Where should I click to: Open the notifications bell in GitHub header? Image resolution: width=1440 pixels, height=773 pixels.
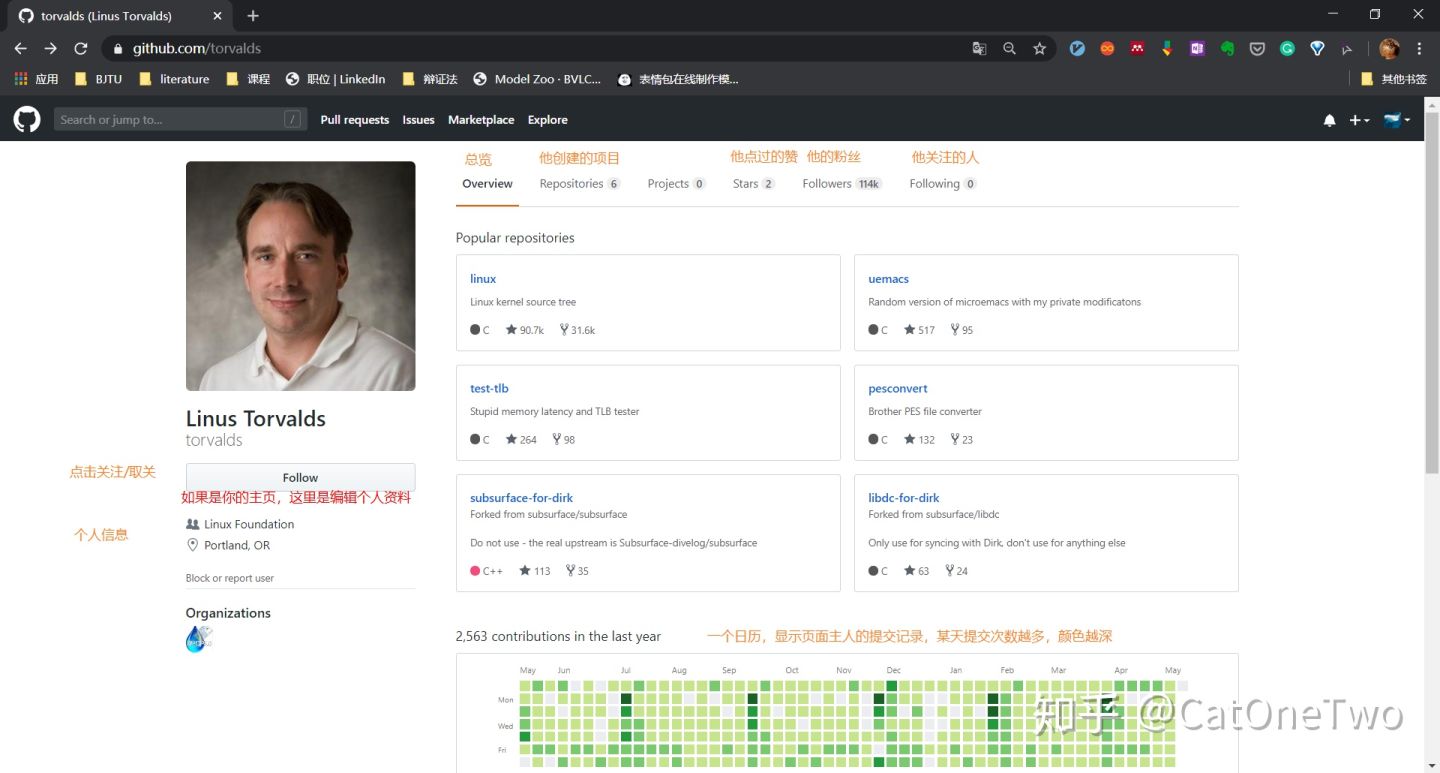click(x=1329, y=120)
